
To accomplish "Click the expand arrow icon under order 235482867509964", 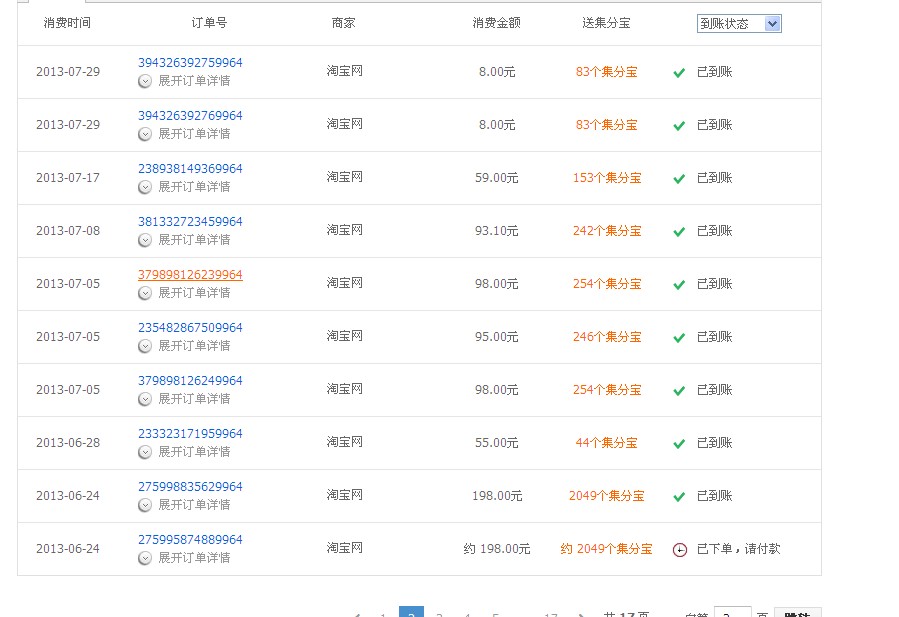I will [145, 346].
